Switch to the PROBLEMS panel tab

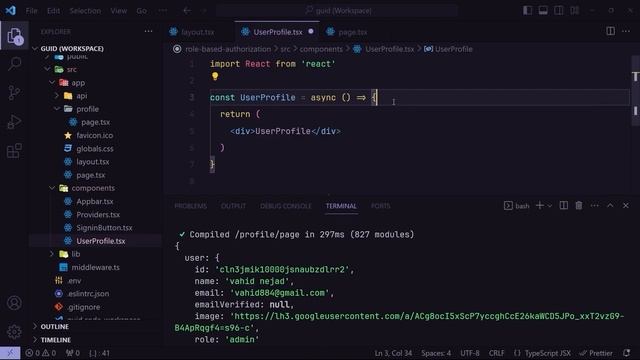click(x=191, y=206)
